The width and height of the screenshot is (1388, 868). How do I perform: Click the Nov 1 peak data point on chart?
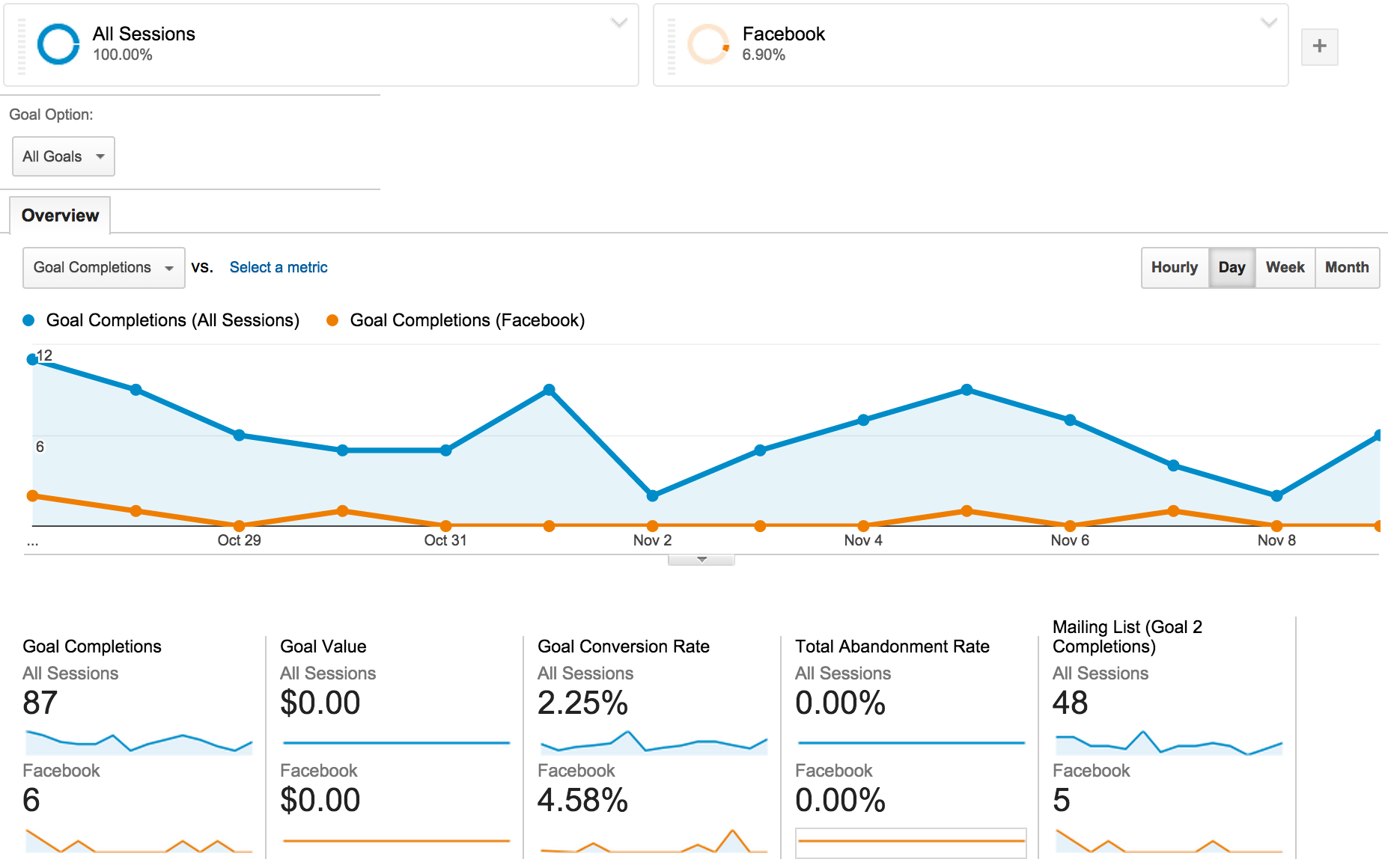(x=550, y=388)
